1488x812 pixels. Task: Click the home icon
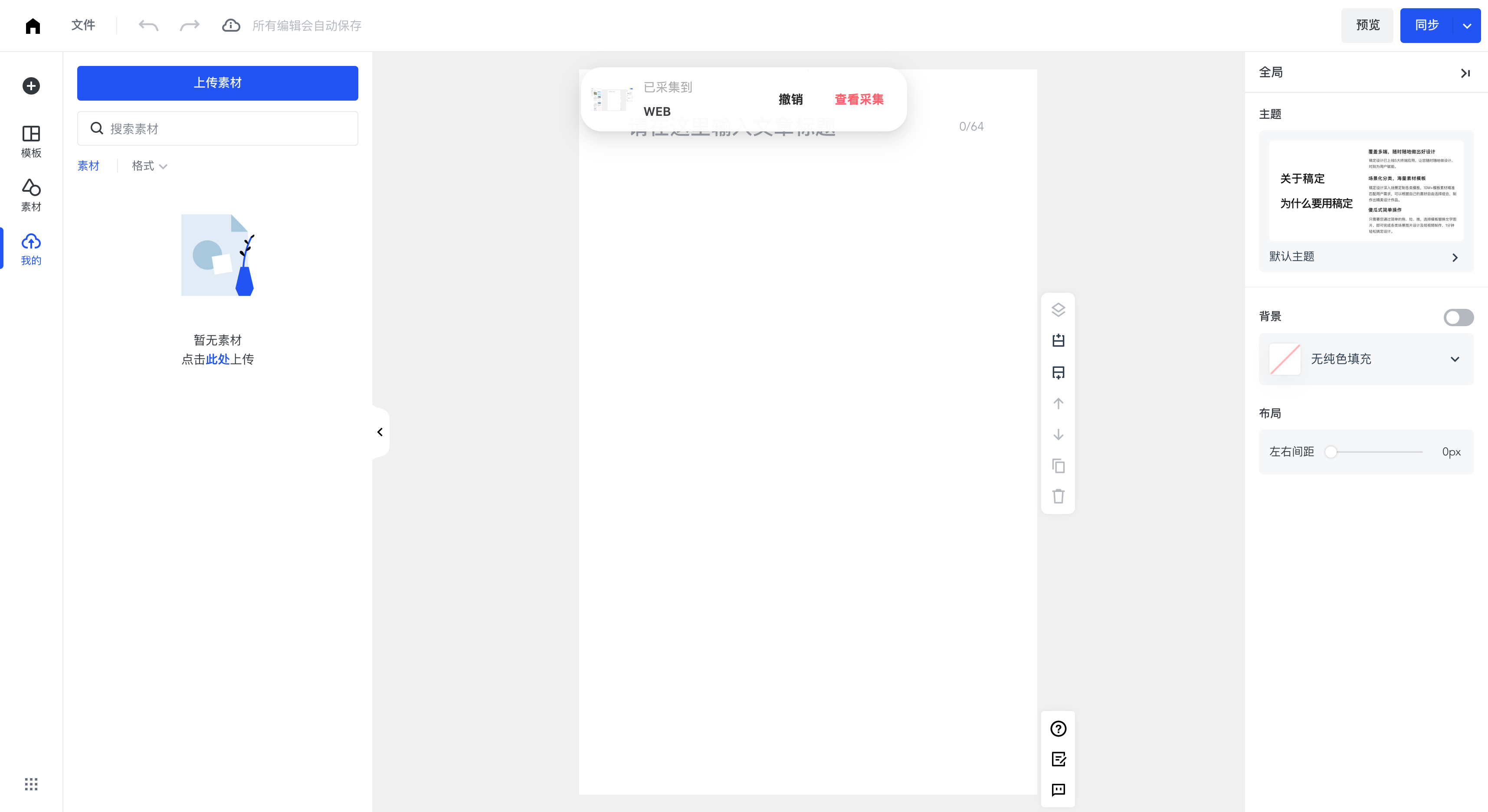point(33,26)
